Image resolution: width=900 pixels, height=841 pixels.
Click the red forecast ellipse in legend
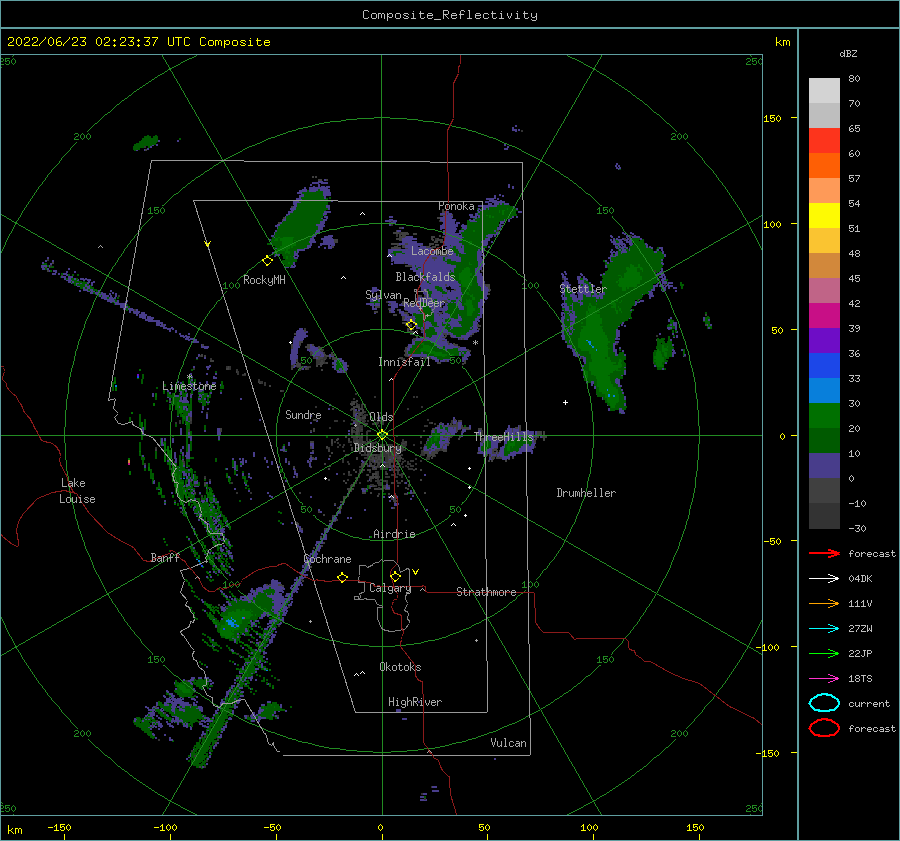pos(824,728)
